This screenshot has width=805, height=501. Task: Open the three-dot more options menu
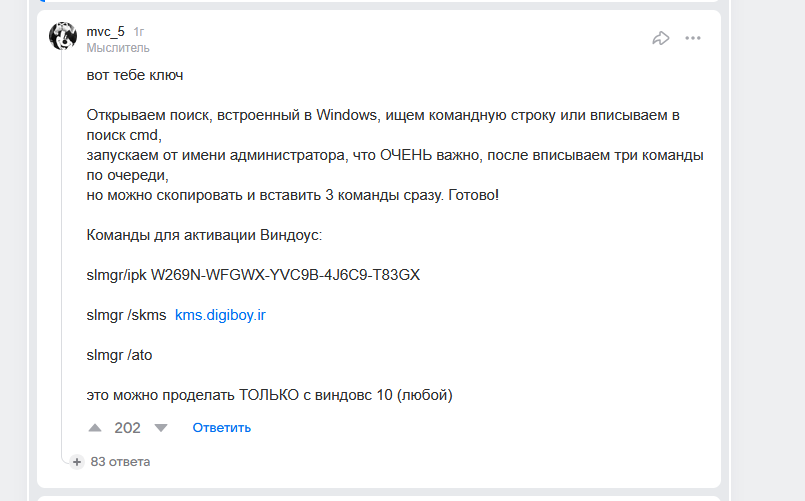point(693,38)
